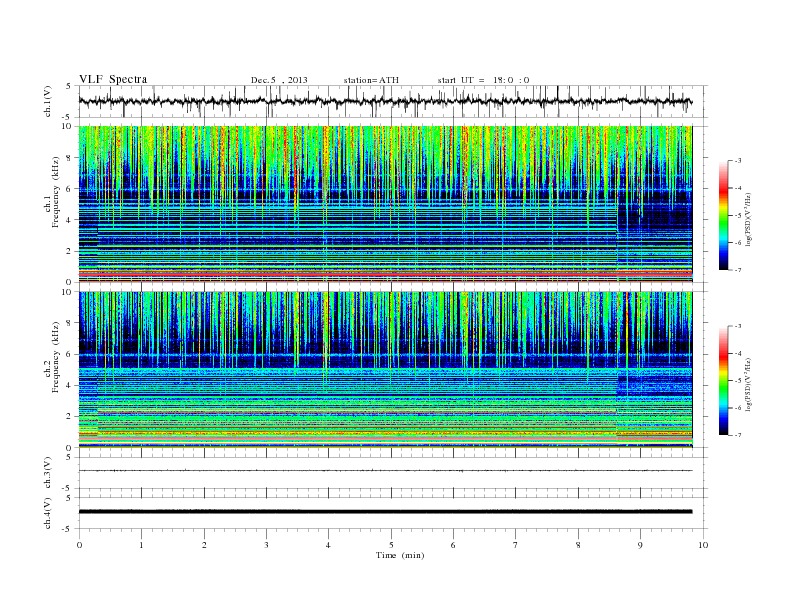Screen dimensions: 792x612
Task: Click the upper PSD color scale bar
Action: click(x=723, y=216)
